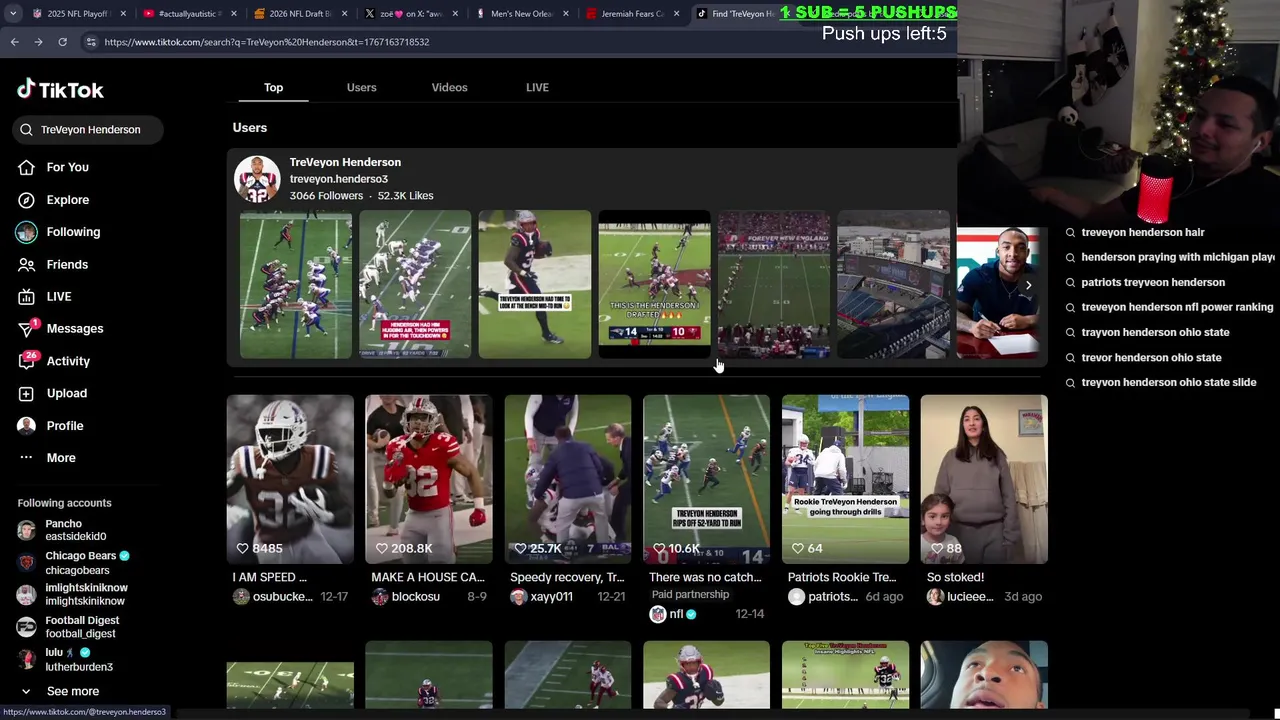Switch to the Users tab

(361, 87)
